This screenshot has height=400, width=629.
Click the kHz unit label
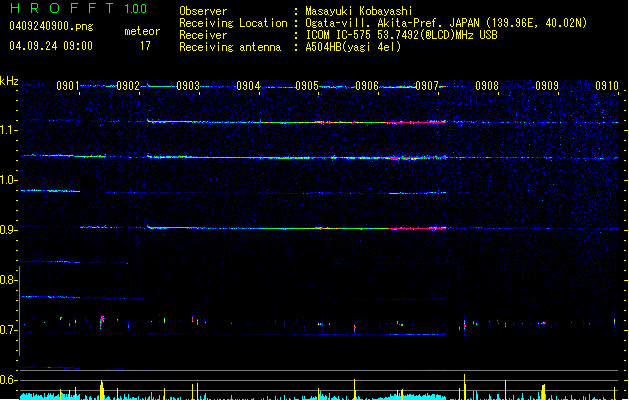click(x=10, y=81)
